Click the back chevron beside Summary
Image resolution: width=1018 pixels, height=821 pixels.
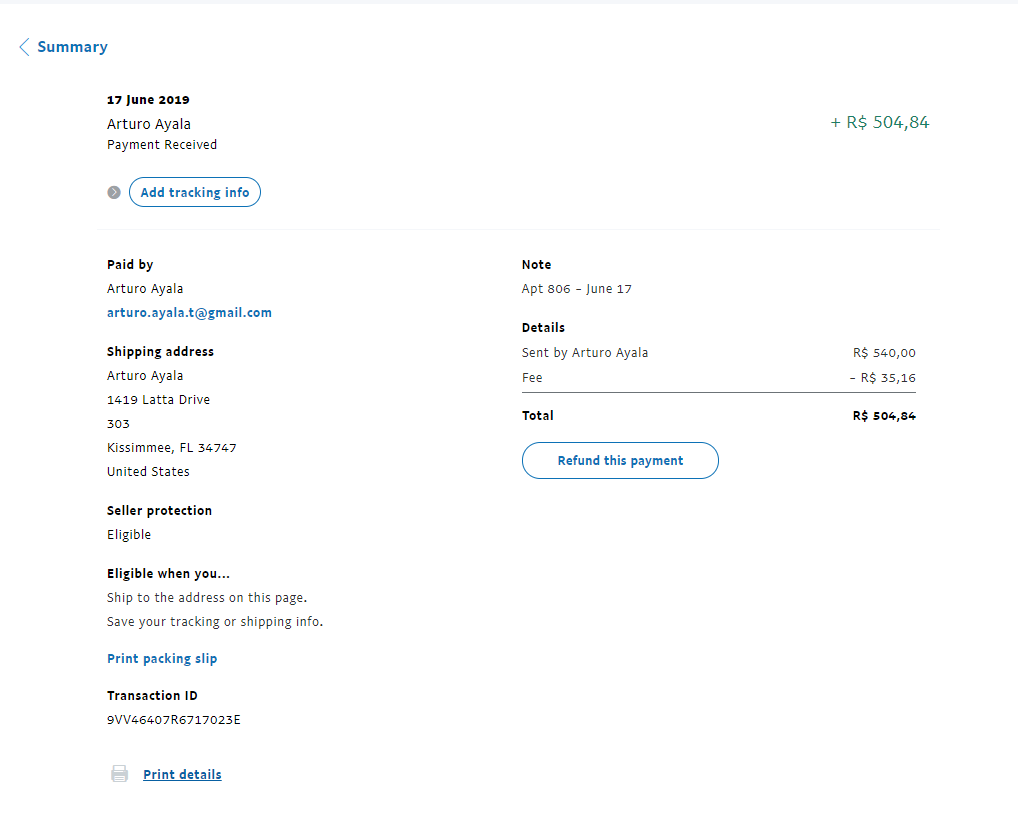pos(24,47)
